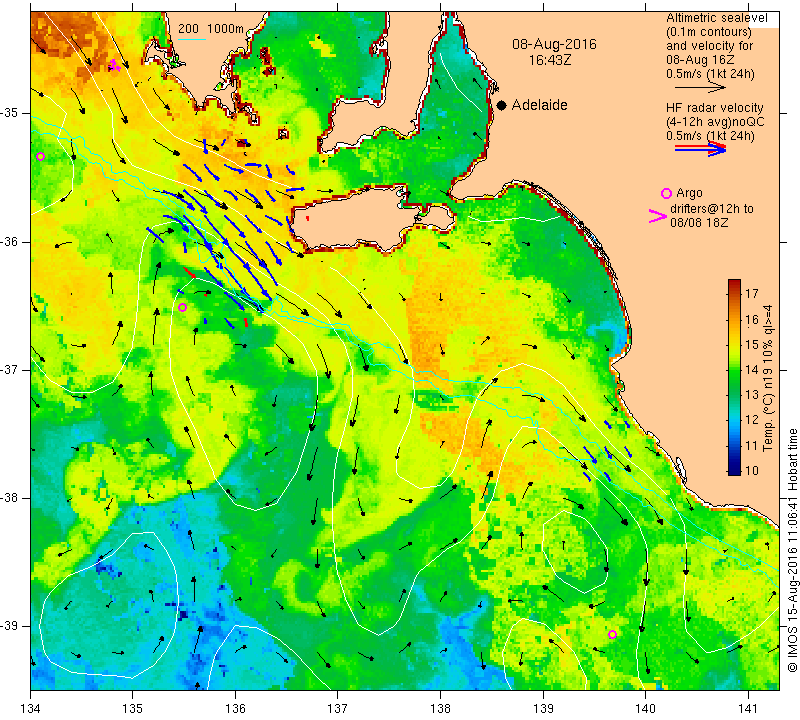Click the '200 1000m' depth contour label
Viewport: 800px width, 720px height.
coord(211,29)
